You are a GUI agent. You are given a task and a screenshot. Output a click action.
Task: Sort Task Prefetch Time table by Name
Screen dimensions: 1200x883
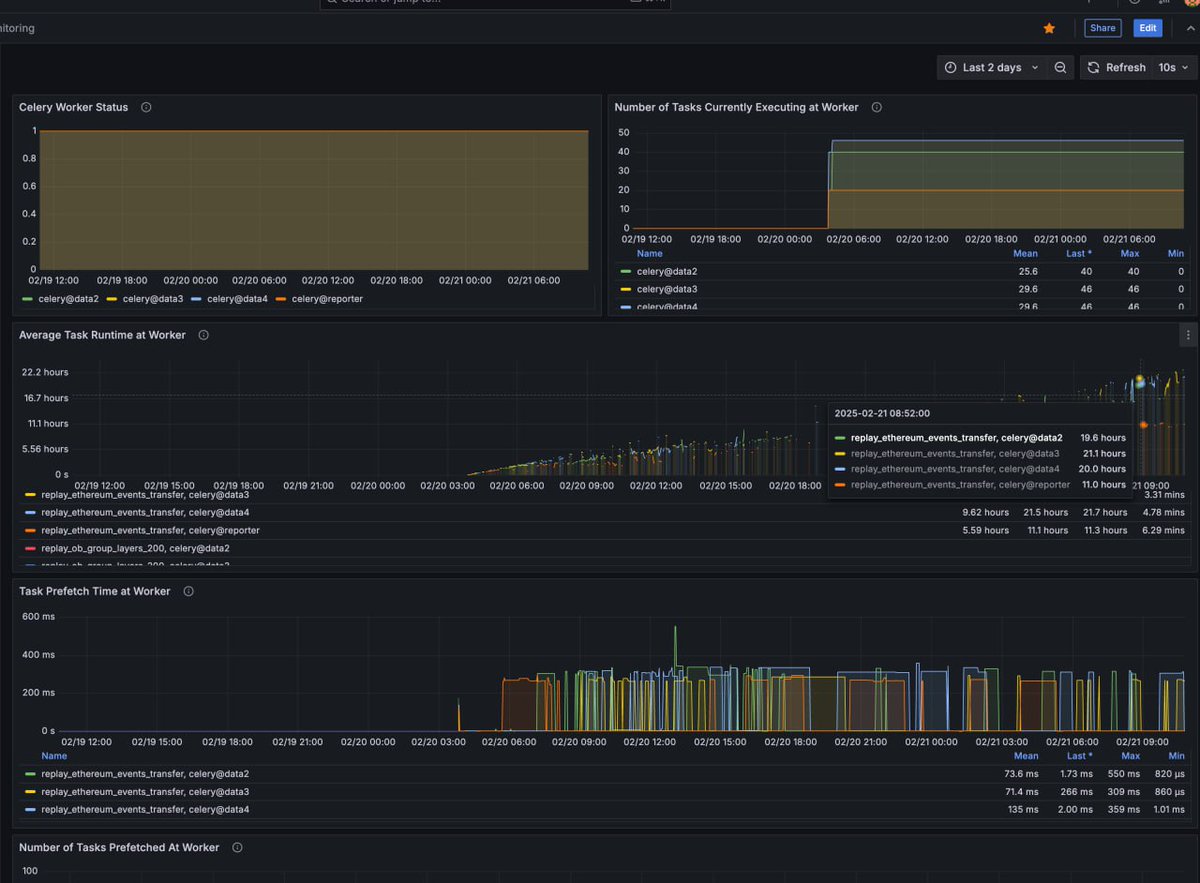click(x=54, y=756)
